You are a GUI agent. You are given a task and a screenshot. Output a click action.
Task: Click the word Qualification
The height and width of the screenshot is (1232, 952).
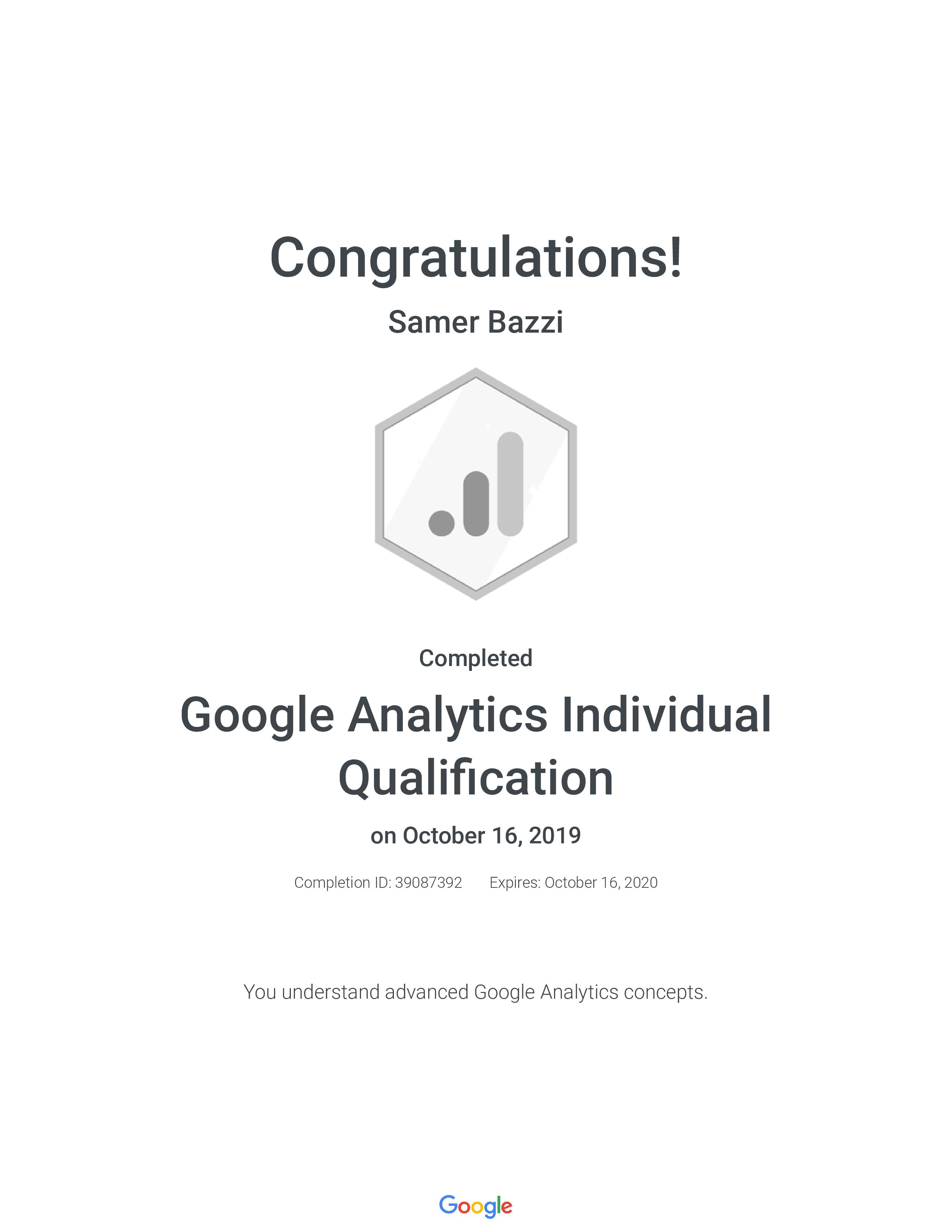(475, 778)
